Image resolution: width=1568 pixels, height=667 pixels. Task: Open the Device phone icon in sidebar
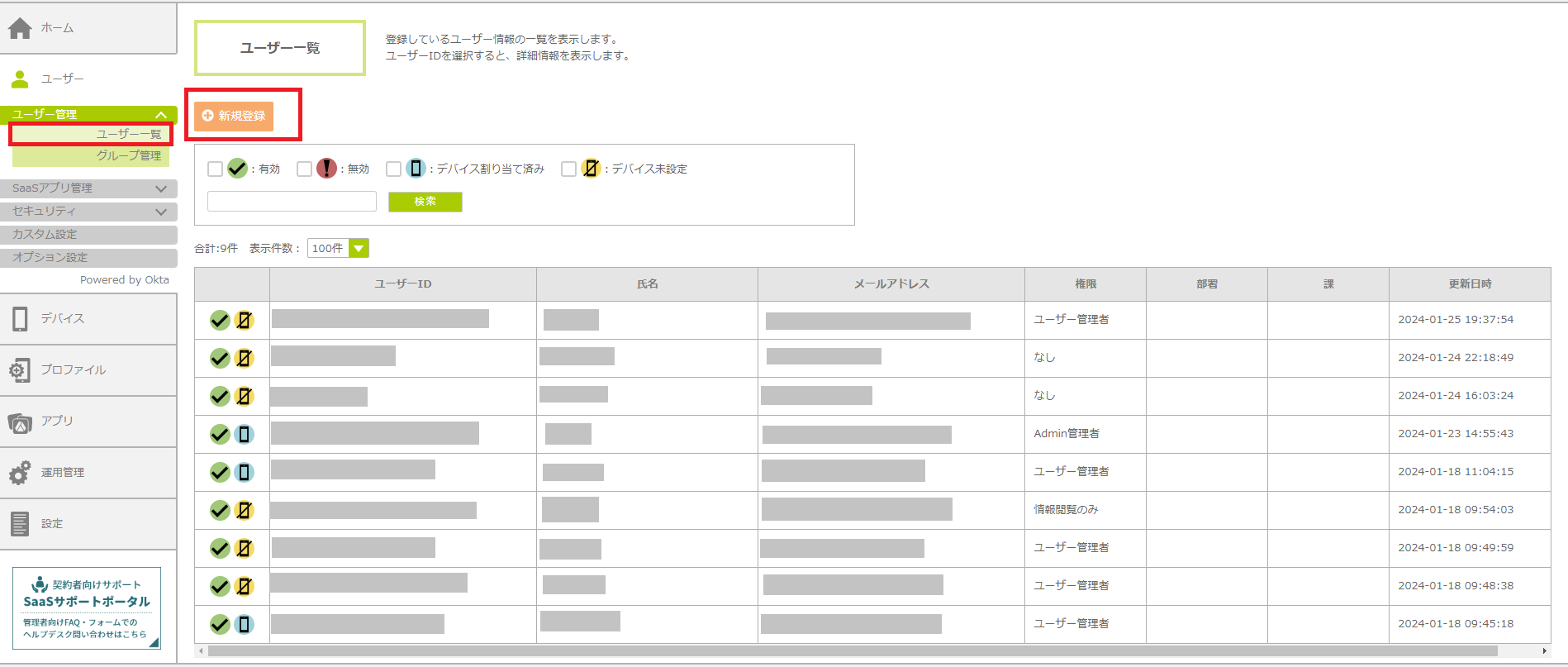(20, 319)
